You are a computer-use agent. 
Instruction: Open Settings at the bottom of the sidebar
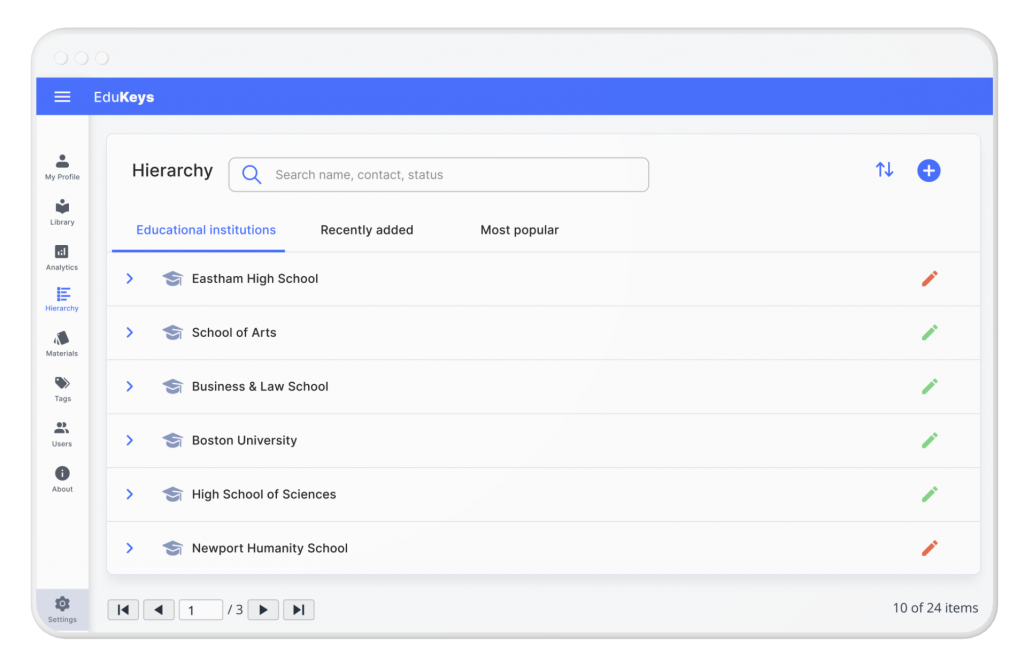coord(61,608)
